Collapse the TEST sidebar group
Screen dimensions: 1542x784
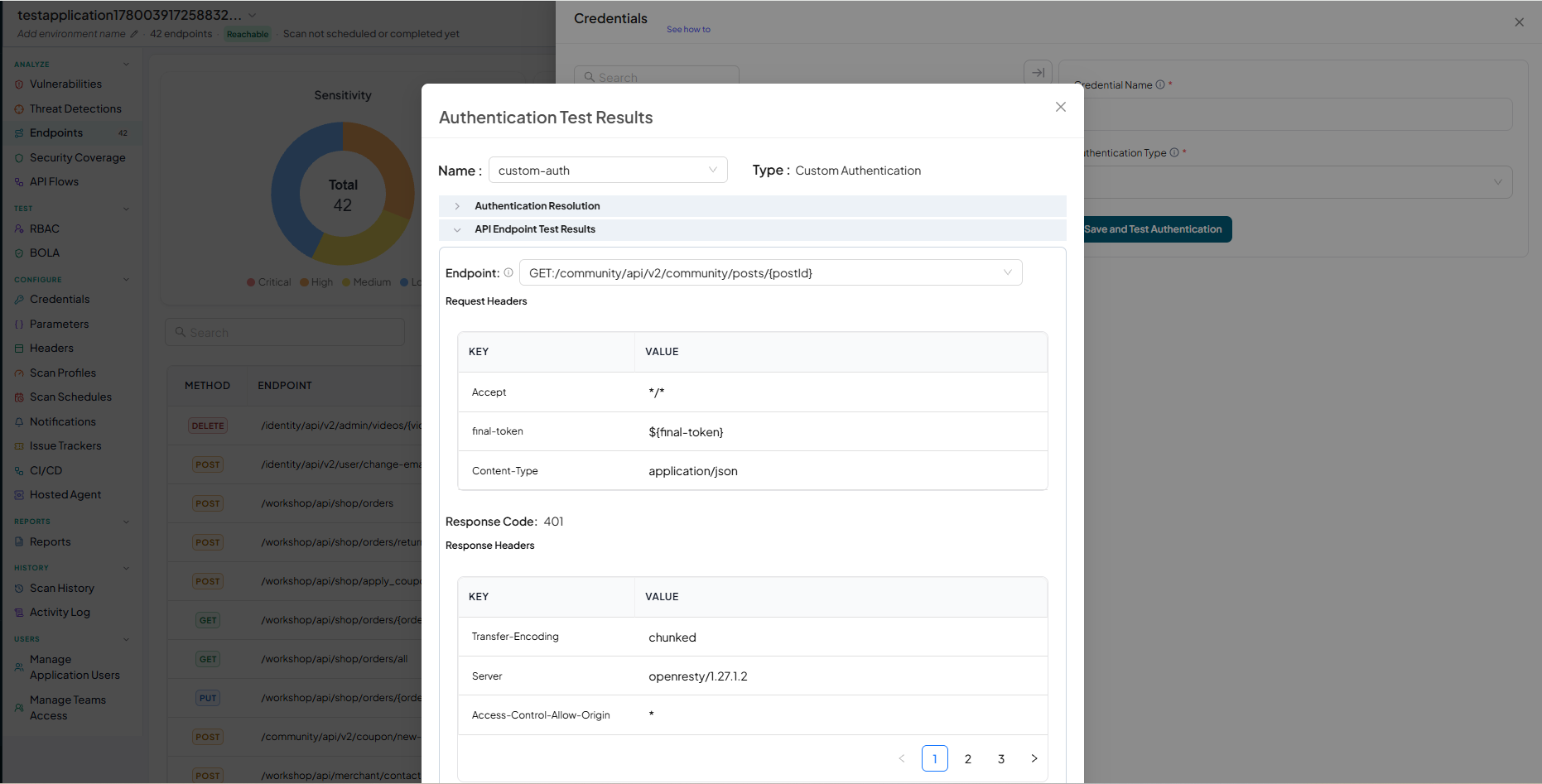[x=126, y=209]
